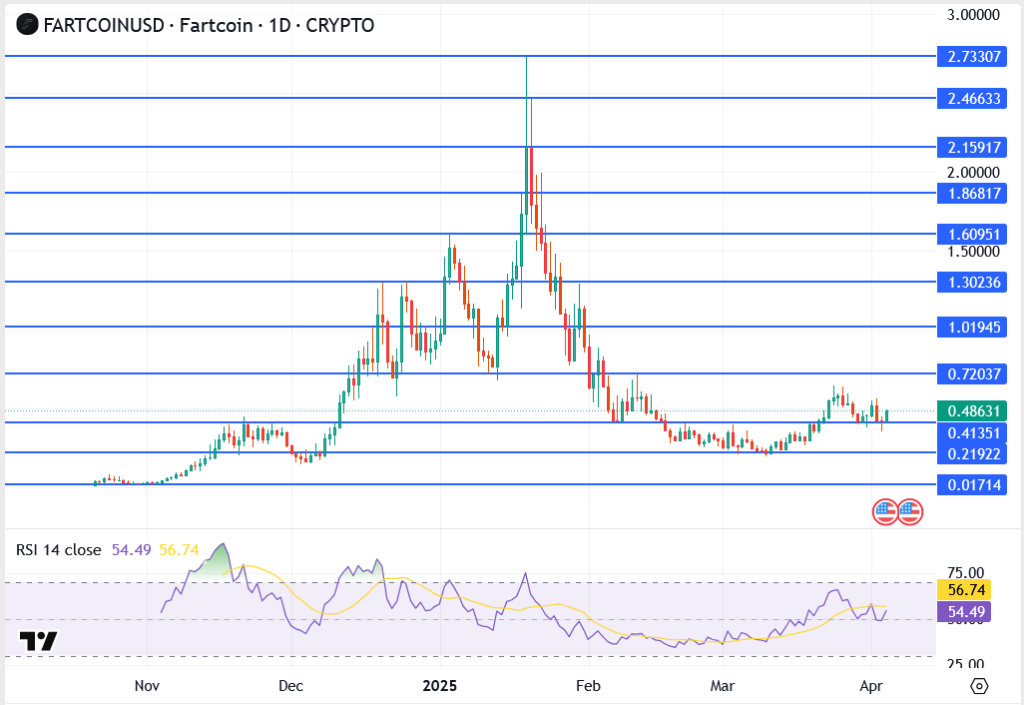1024x705 pixels.
Task: Click the 2025 label on time axis
Action: [439, 686]
